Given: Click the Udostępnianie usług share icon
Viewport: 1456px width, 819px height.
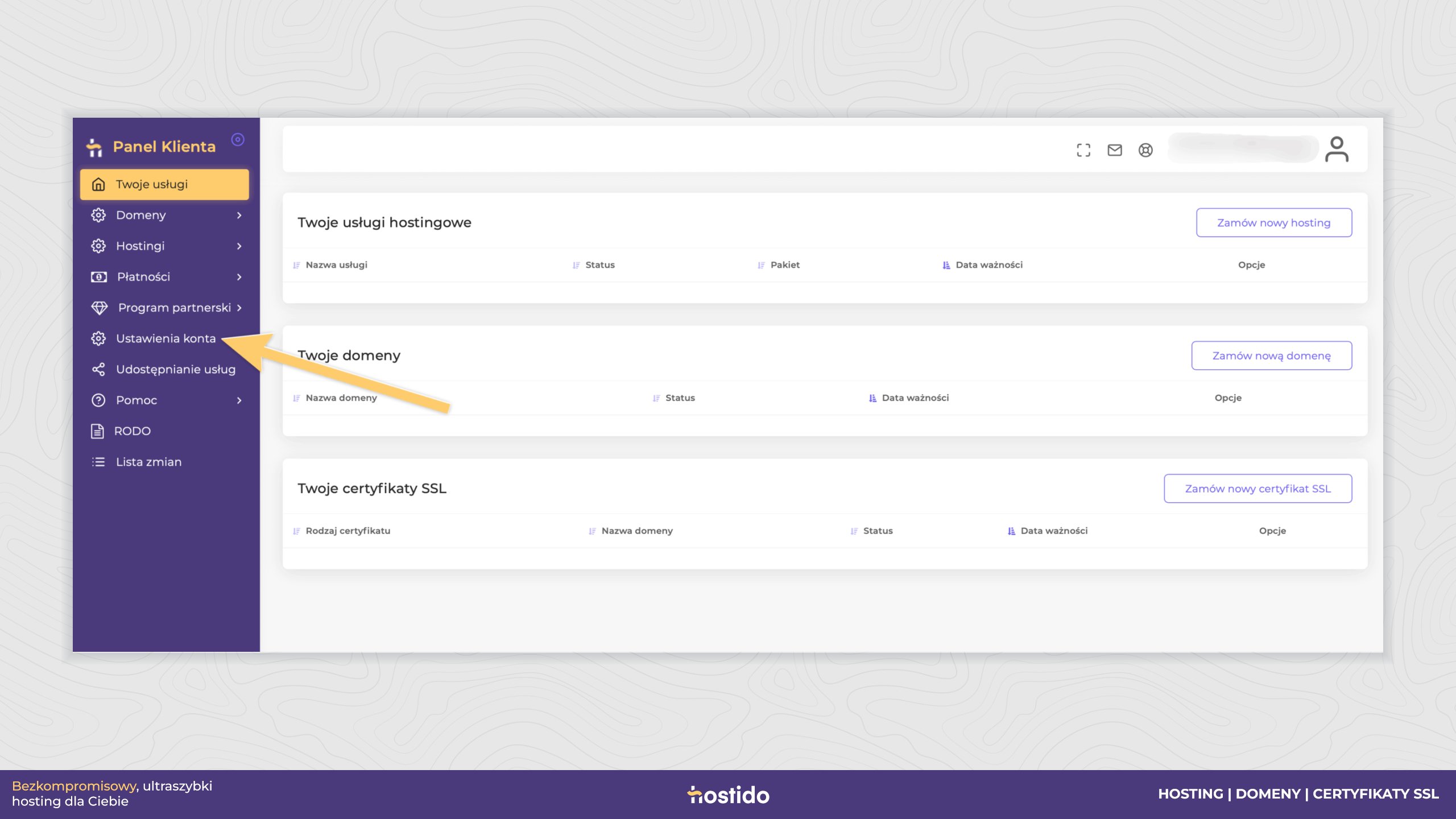Looking at the screenshot, I should point(98,370).
